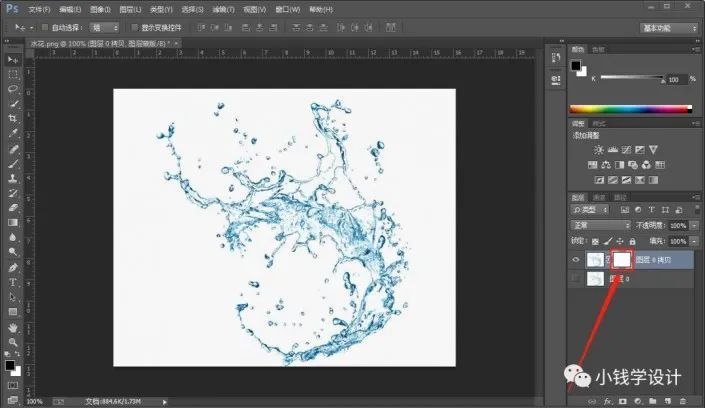This screenshot has width=705, height=408.
Task: Select the Quick Selection tool
Action: (13, 104)
